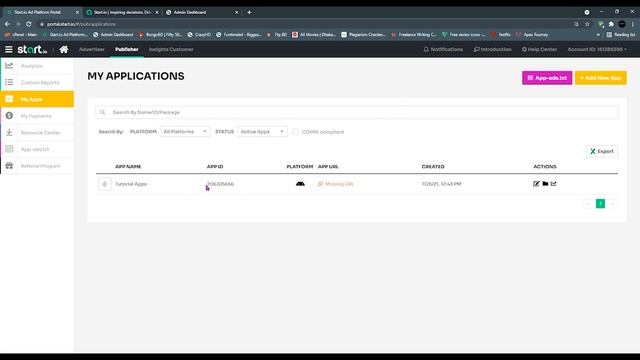The width and height of the screenshot is (640, 360).
Task: Switch to the Publisher tab
Action: (127, 49)
